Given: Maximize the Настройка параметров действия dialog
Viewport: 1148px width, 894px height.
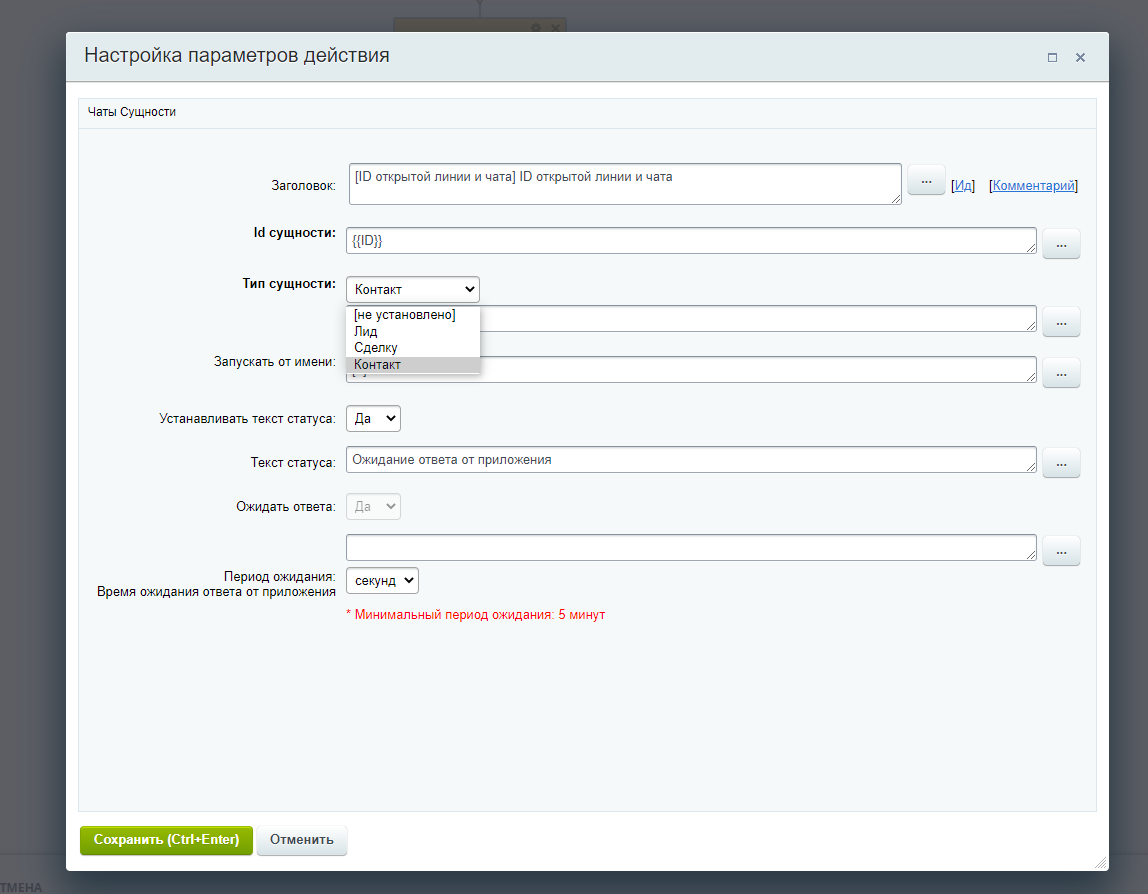Looking at the screenshot, I should (1052, 58).
